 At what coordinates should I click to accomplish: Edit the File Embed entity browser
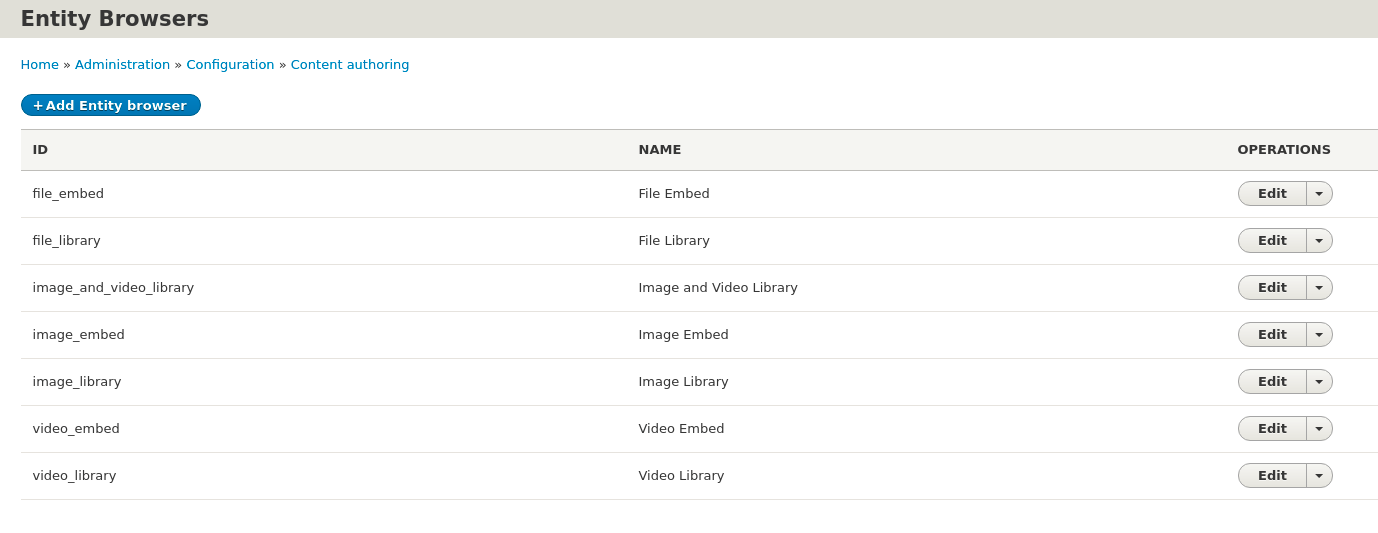pos(1272,194)
